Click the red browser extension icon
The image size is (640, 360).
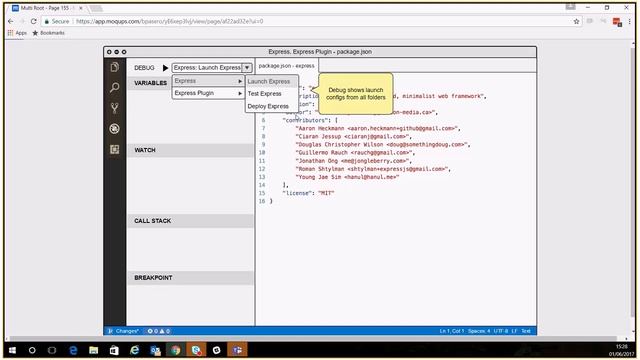tap(617, 22)
